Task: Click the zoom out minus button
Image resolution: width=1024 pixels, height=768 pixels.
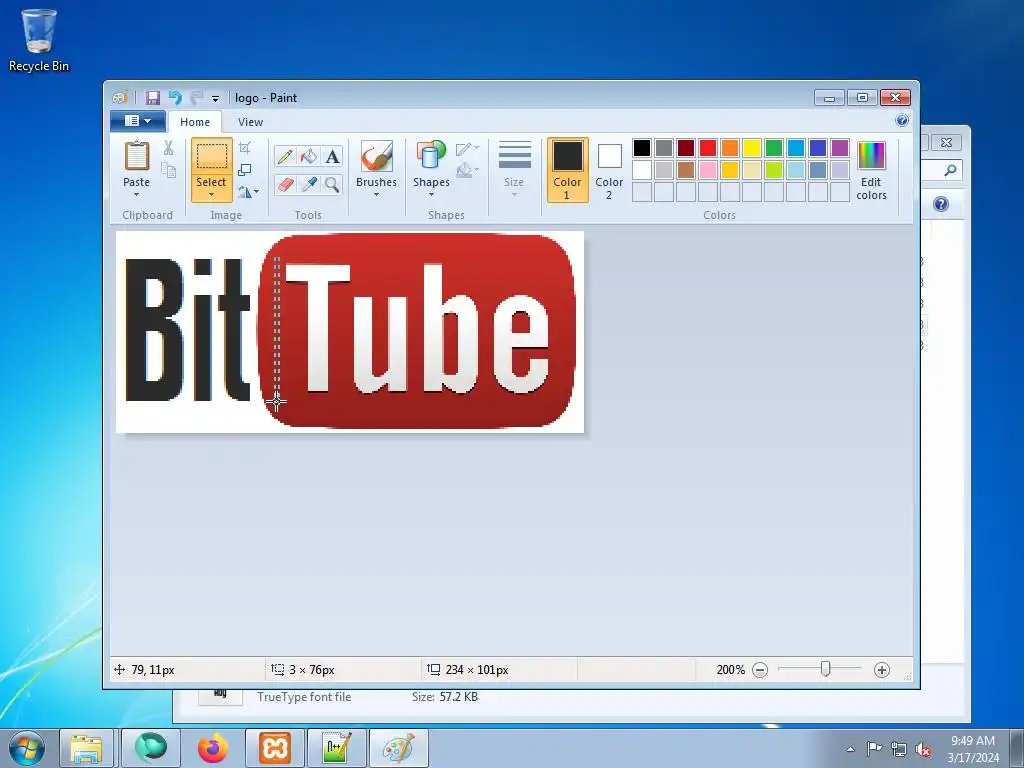Action: pos(760,669)
